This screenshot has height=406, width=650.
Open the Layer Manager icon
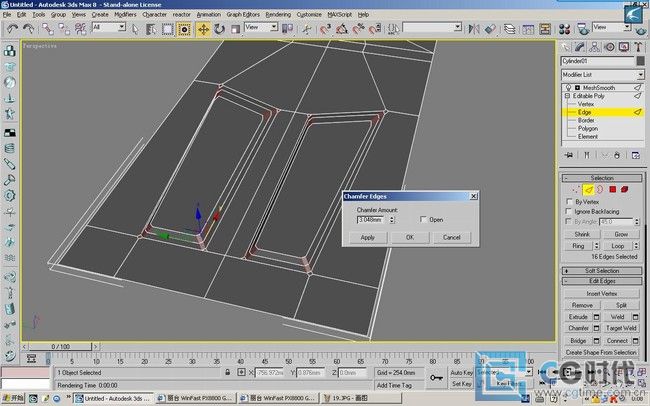tap(509, 29)
